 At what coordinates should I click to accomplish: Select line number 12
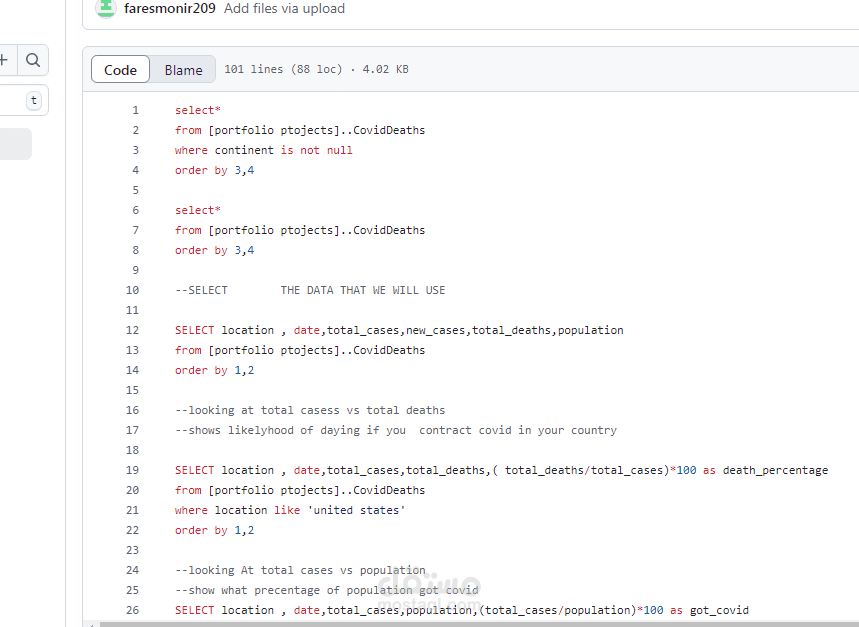point(133,330)
